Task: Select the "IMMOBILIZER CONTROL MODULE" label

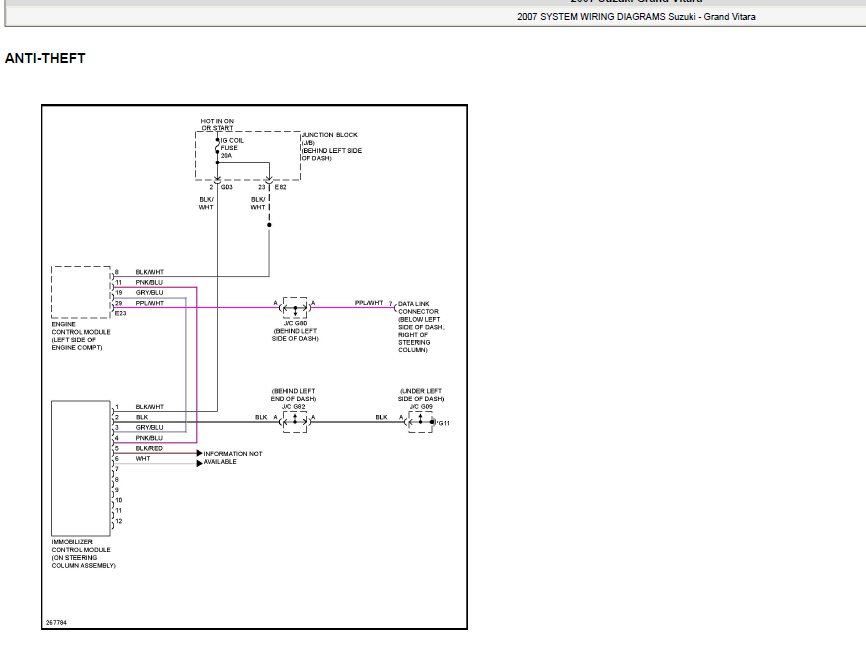Action: click(81, 546)
